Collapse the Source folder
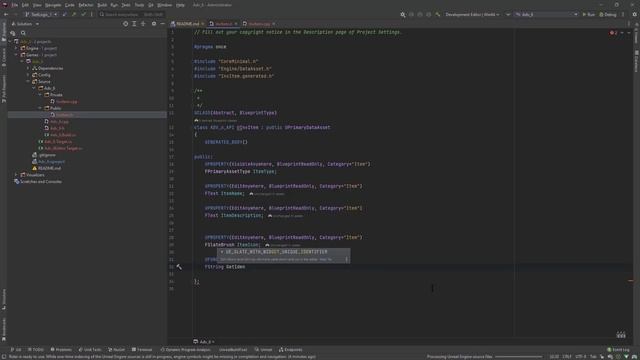This screenshot has height=360, width=640. pyautogui.click(x=28, y=82)
